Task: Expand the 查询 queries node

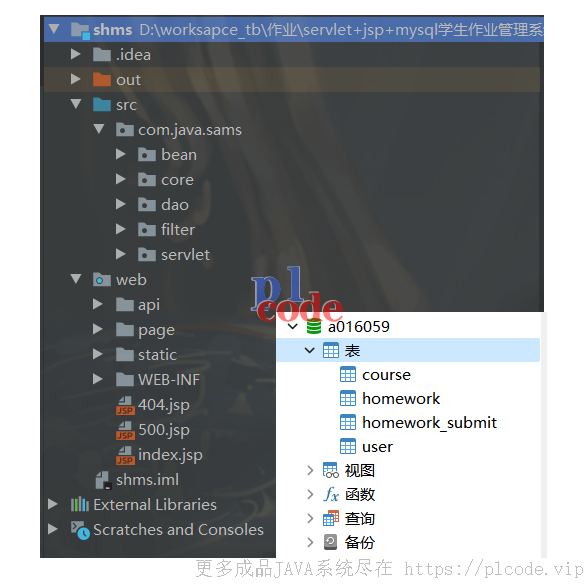Action: pyautogui.click(x=310, y=519)
